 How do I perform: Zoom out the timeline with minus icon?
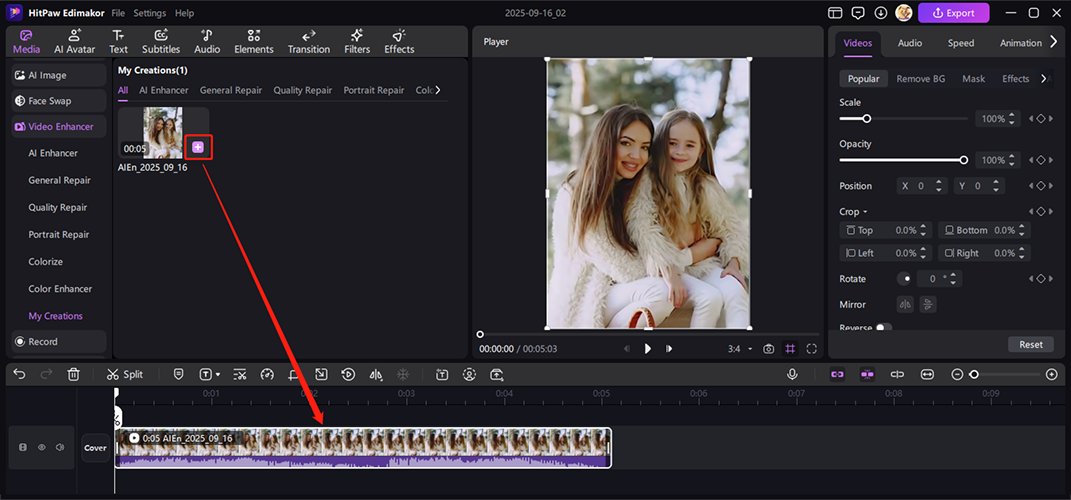[x=957, y=374]
